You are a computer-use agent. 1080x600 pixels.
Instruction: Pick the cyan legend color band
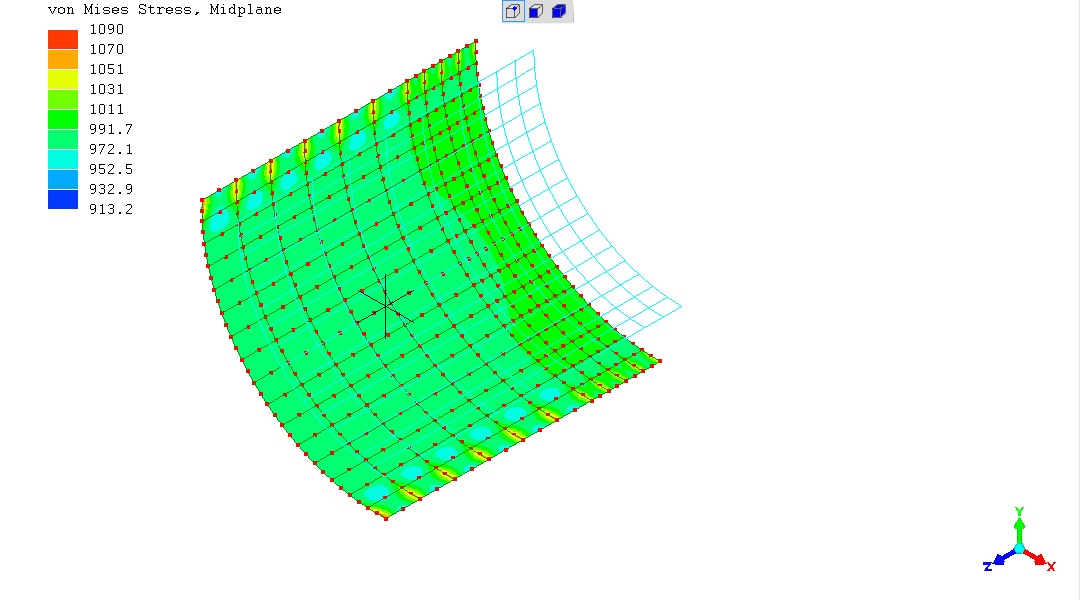click(x=63, y=159)
